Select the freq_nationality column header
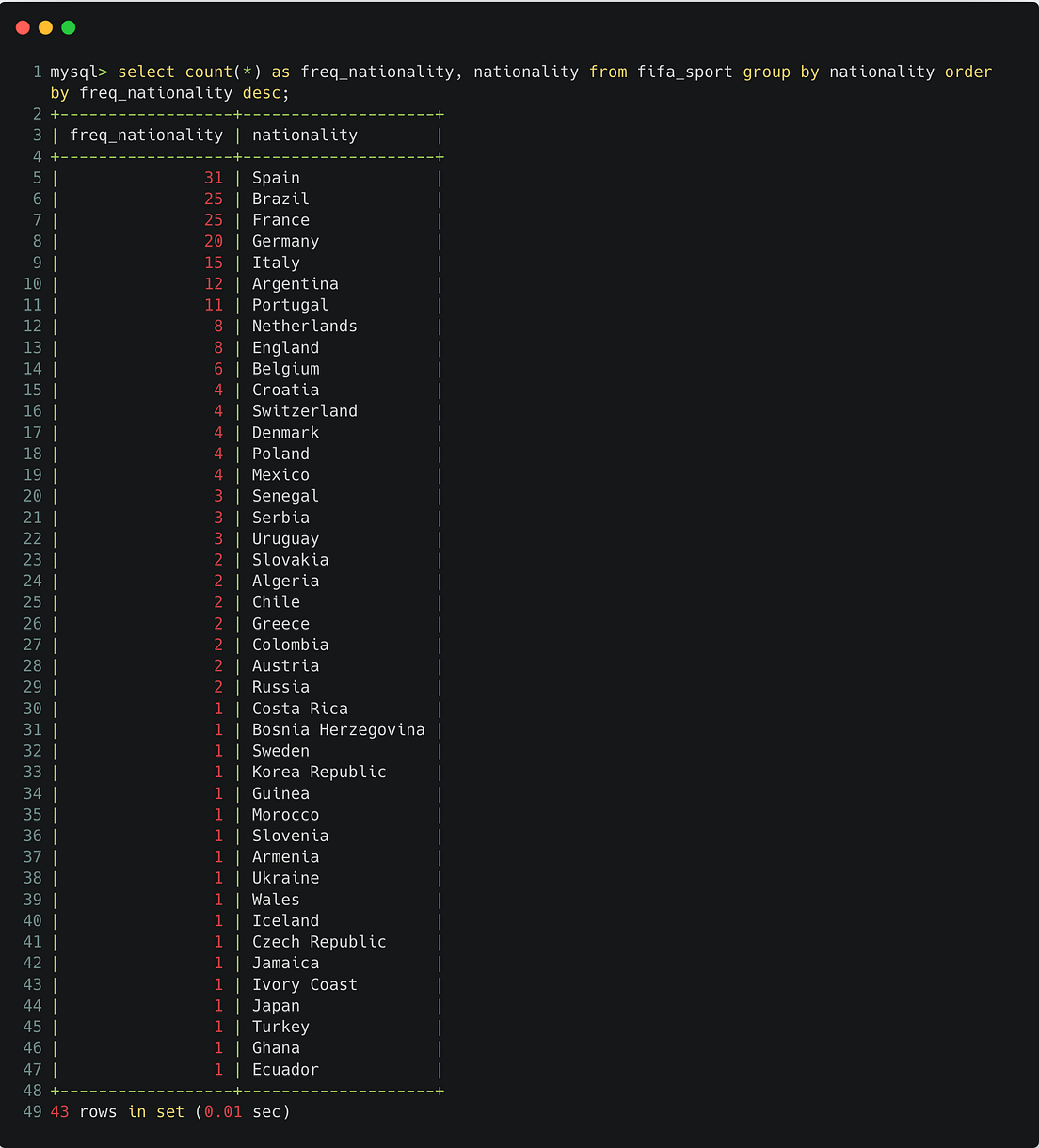The image size is (1039, 1148). [146, 135]
